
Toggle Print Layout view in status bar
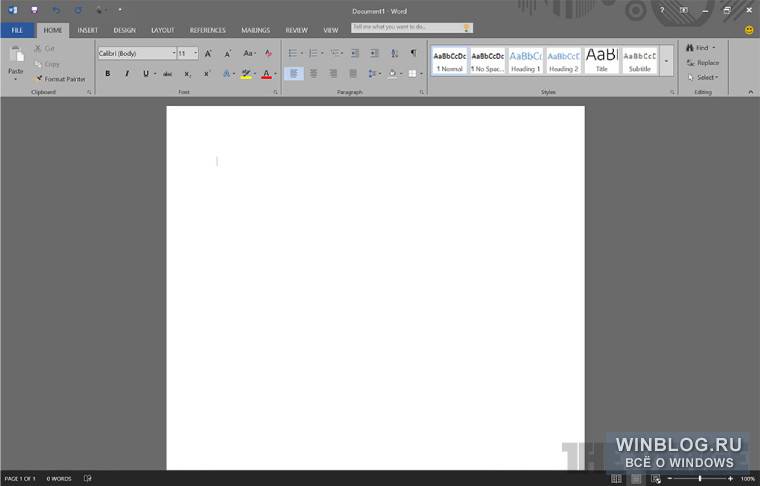(636, 479)
